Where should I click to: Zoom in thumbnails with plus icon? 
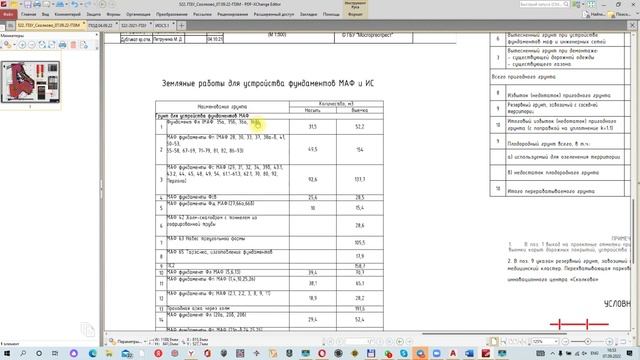point(22,44)
